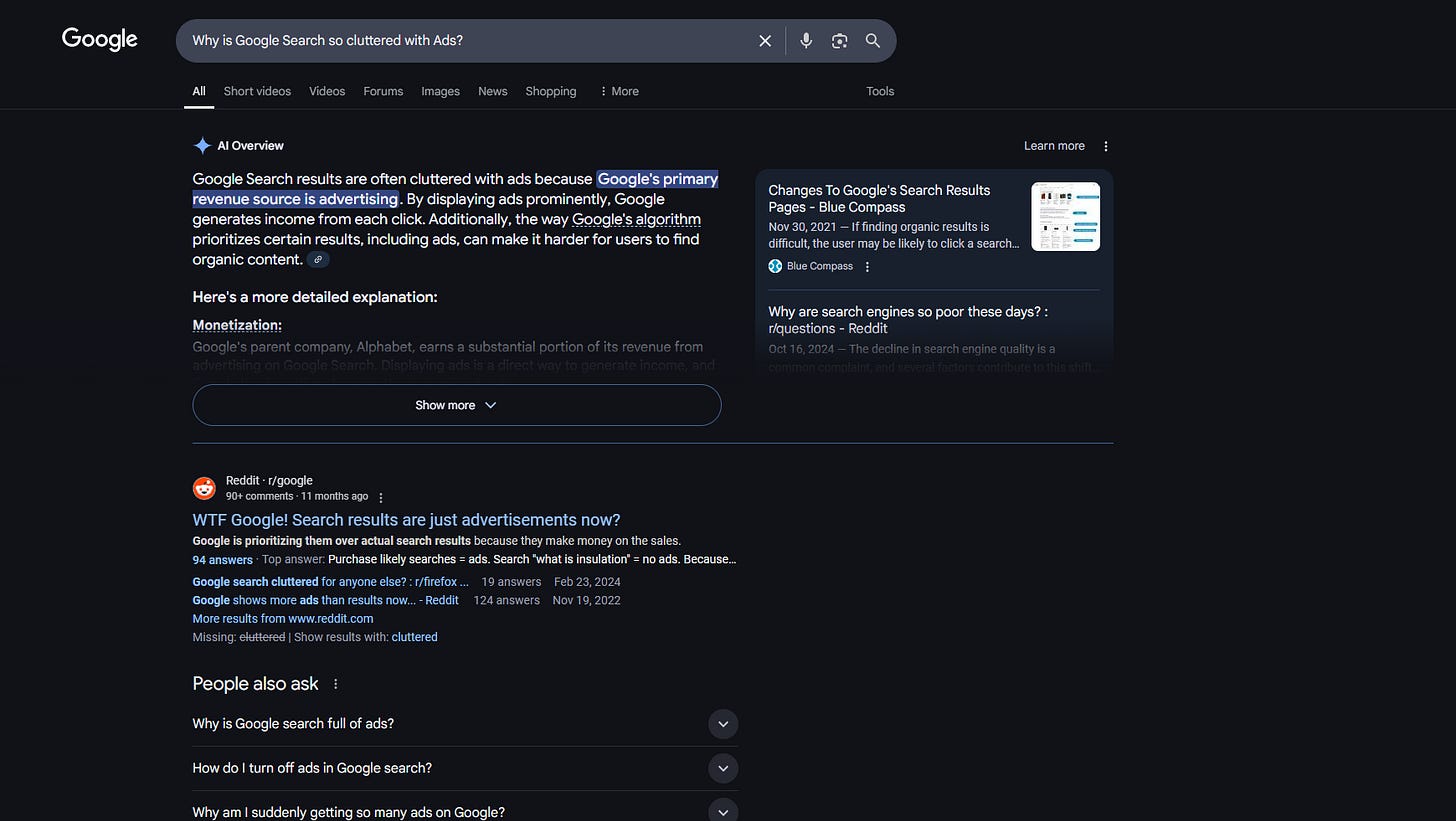Screen dimensions: 1456x821
Task: Switch to the News tab
Action: click(x=493, y=91)
